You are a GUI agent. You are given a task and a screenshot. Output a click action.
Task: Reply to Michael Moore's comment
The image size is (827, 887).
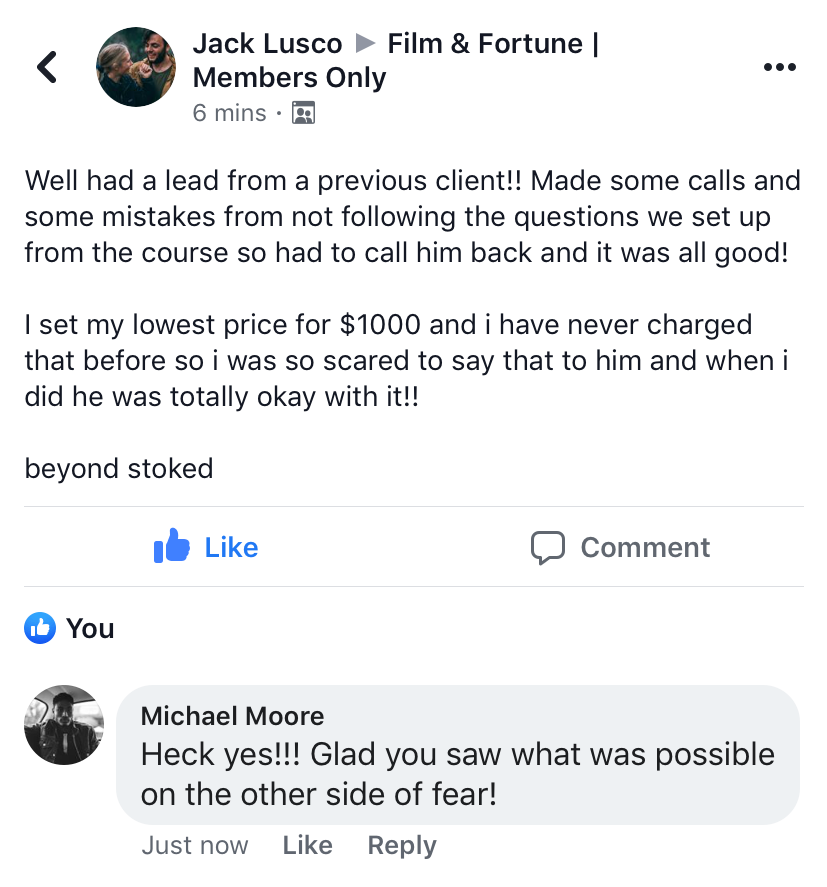pos(402,846)
